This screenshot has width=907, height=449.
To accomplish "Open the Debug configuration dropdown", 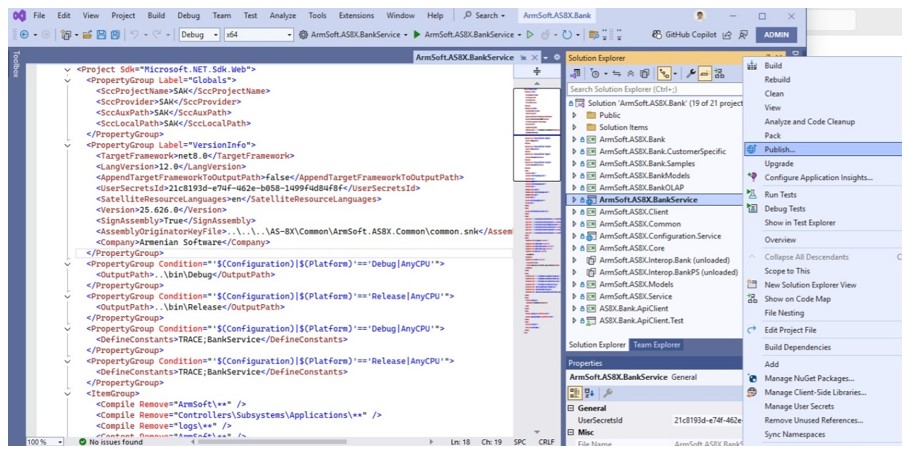I will pyautogui.click(x=200, y=35).
